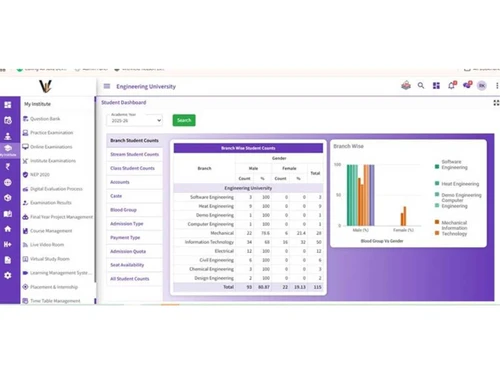Screen dimensions: 500x375
Task: Open Examination Results menu item
Action: 47,203
